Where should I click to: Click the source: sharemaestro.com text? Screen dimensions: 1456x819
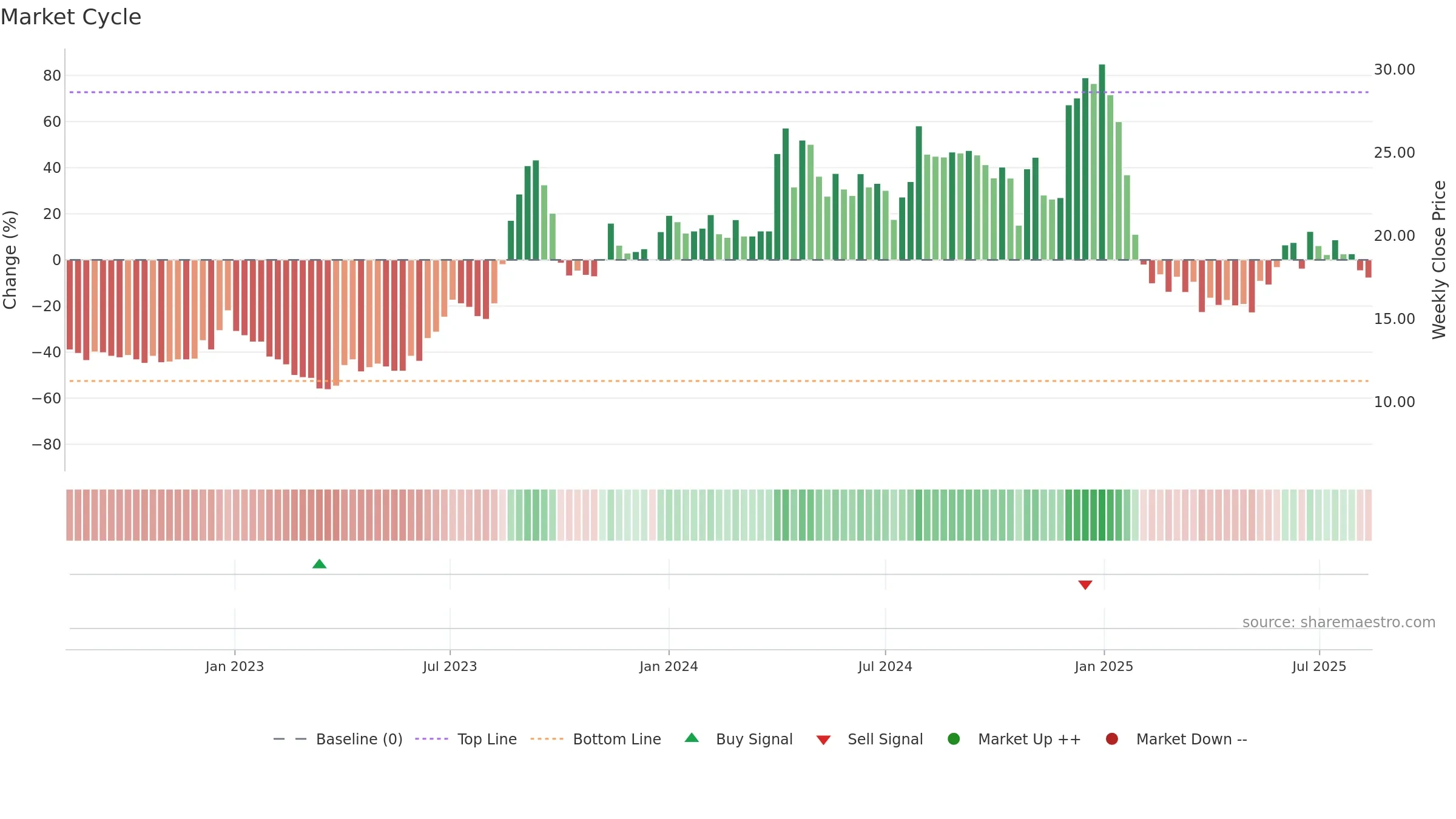(1339, 622)
